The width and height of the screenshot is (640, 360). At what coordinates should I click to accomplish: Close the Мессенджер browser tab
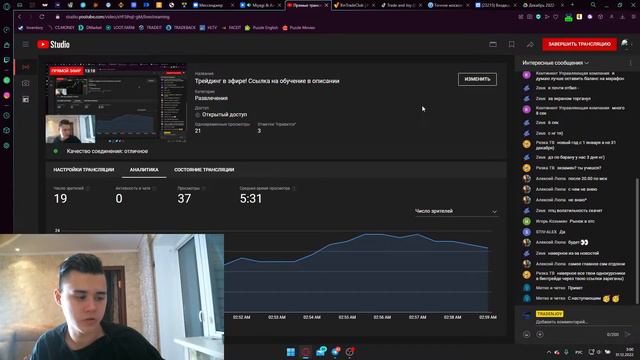tap(232, 5)
